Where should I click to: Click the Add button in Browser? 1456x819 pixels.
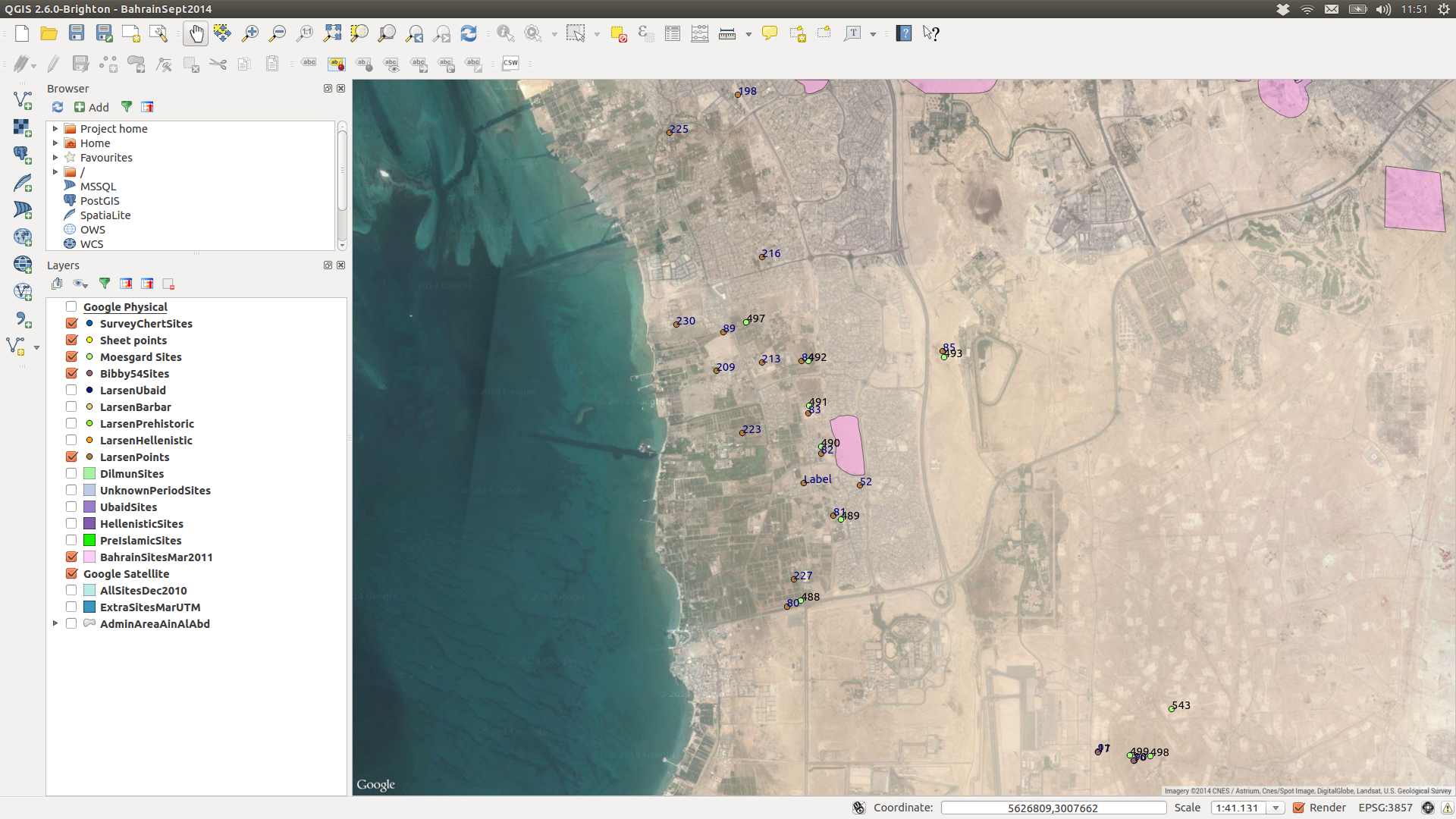click(x=92, y=107)
